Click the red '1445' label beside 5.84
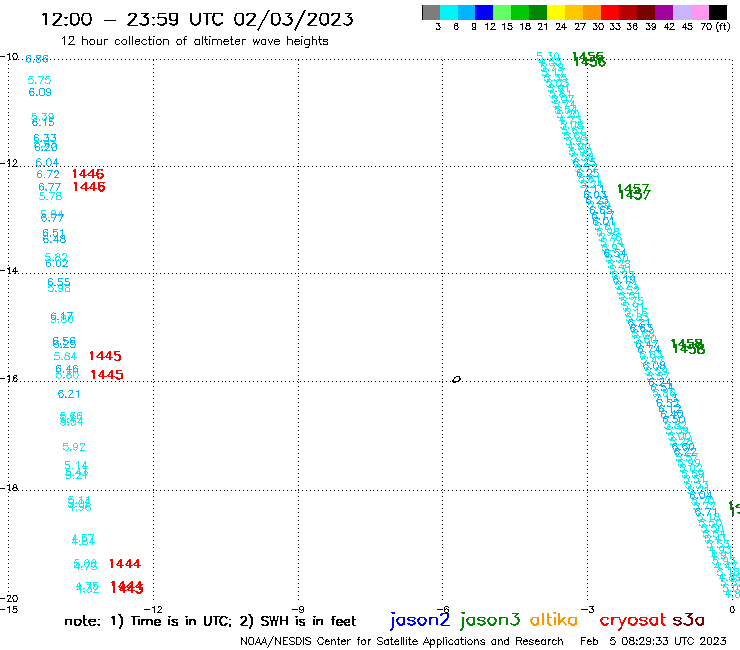The height and width of the screenshot is (650, 740). coord(105,356)
